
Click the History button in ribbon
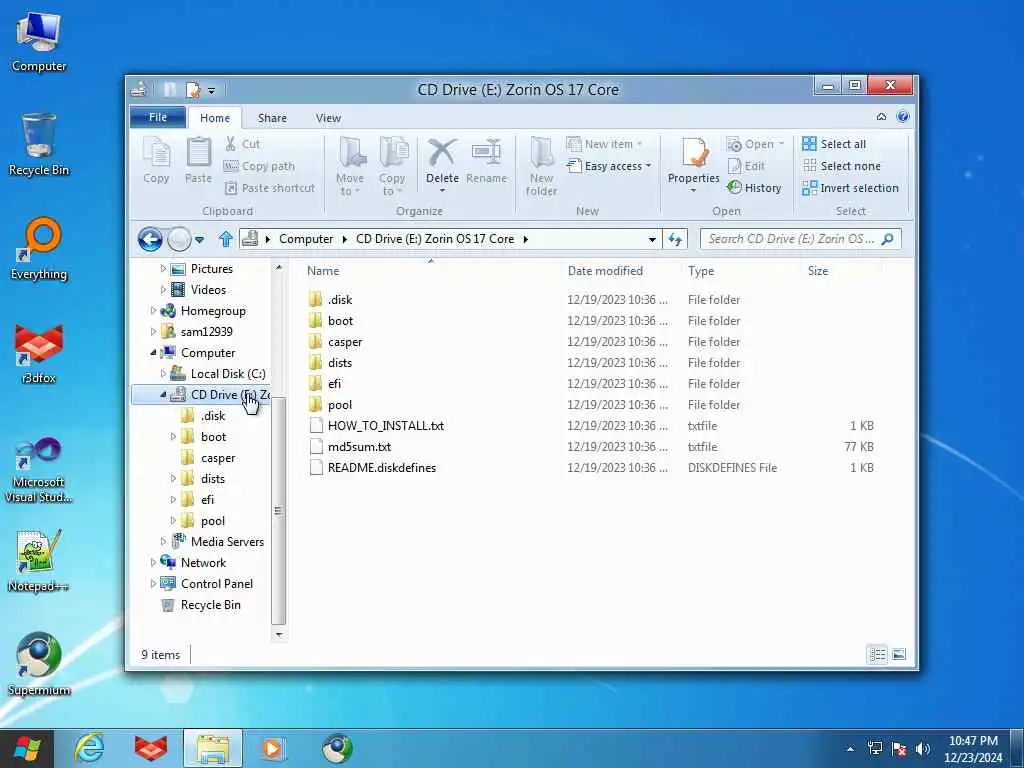(754, 188)
